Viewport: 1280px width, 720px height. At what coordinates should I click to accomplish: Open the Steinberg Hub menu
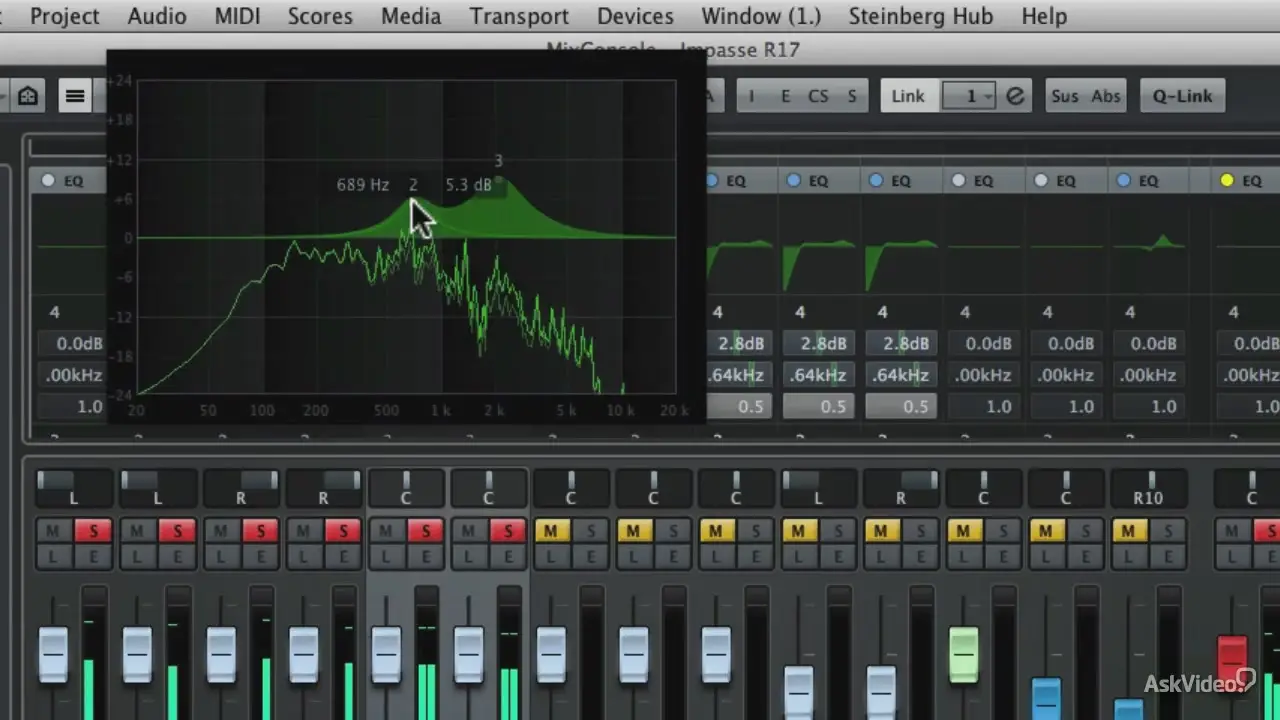click(x=921, y=16)
